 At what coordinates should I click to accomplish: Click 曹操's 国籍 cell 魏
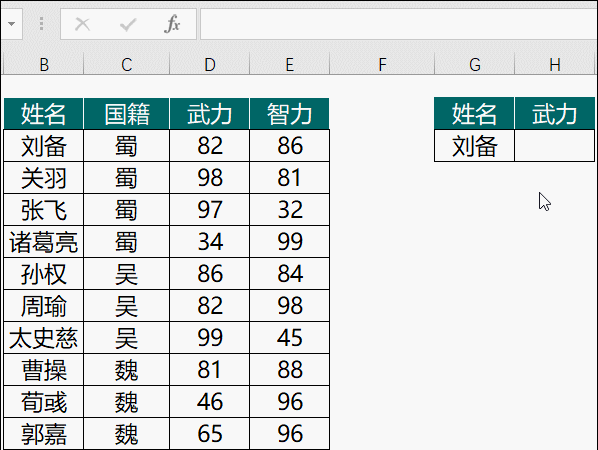126,370
